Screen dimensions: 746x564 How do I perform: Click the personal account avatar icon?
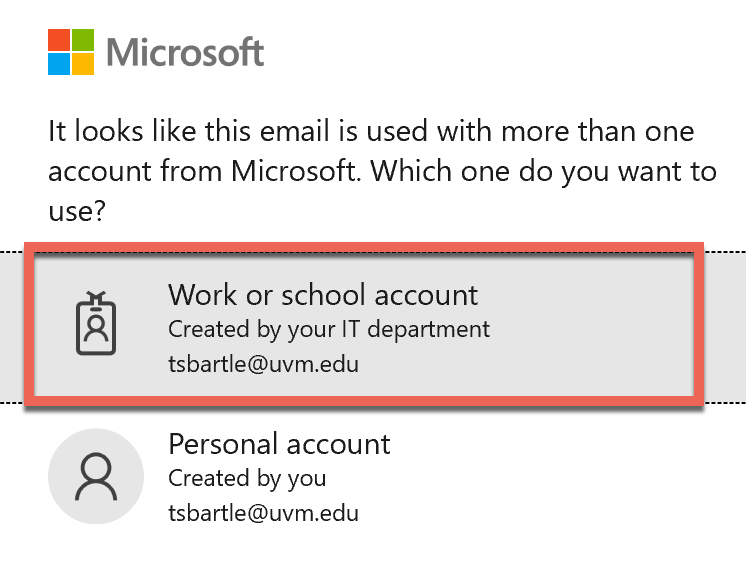(96, 476)
